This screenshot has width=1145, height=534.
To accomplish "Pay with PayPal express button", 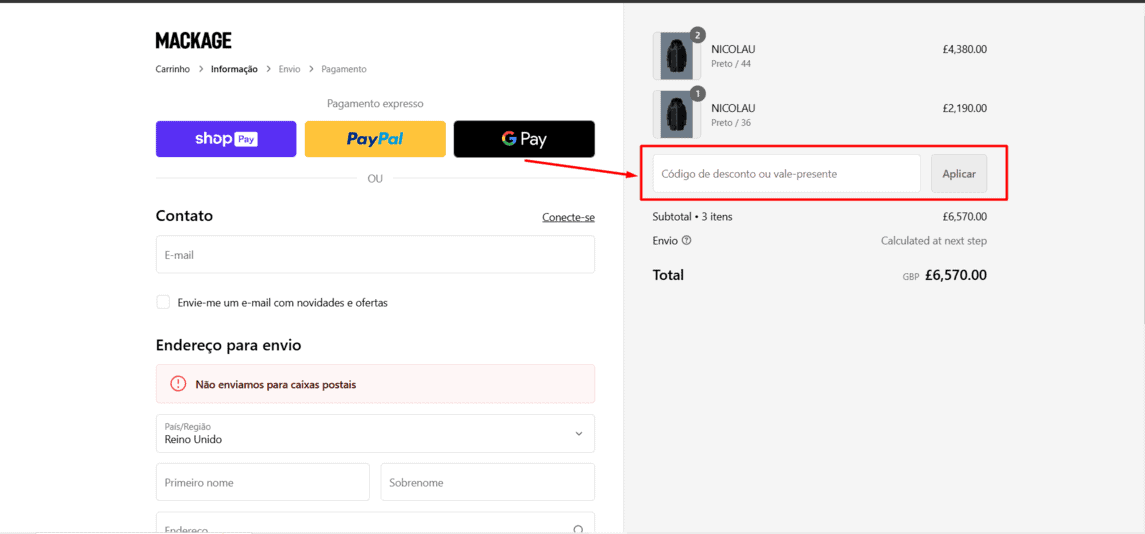I will click(375, 139).
